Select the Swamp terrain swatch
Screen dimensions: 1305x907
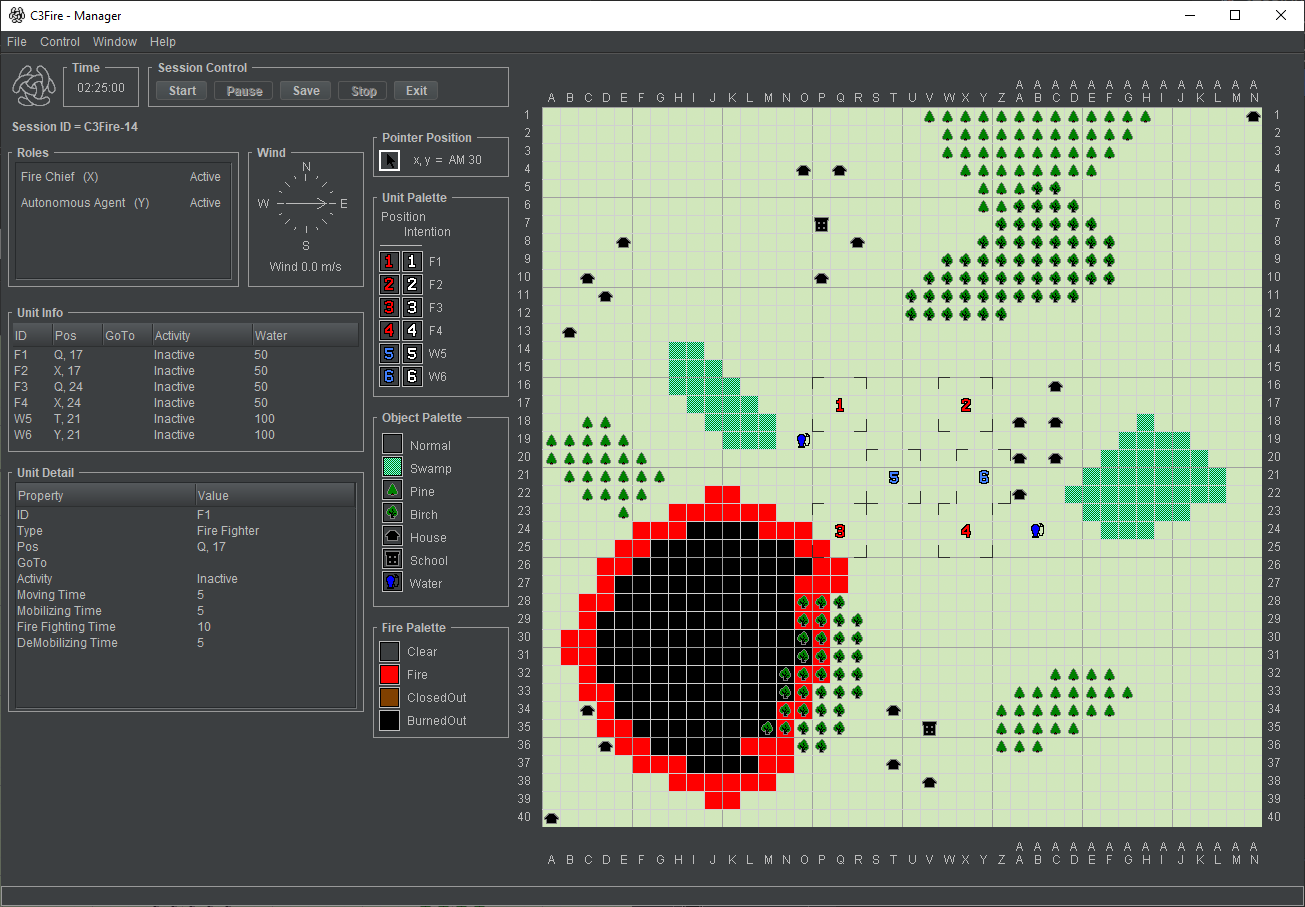click(392, 467)
